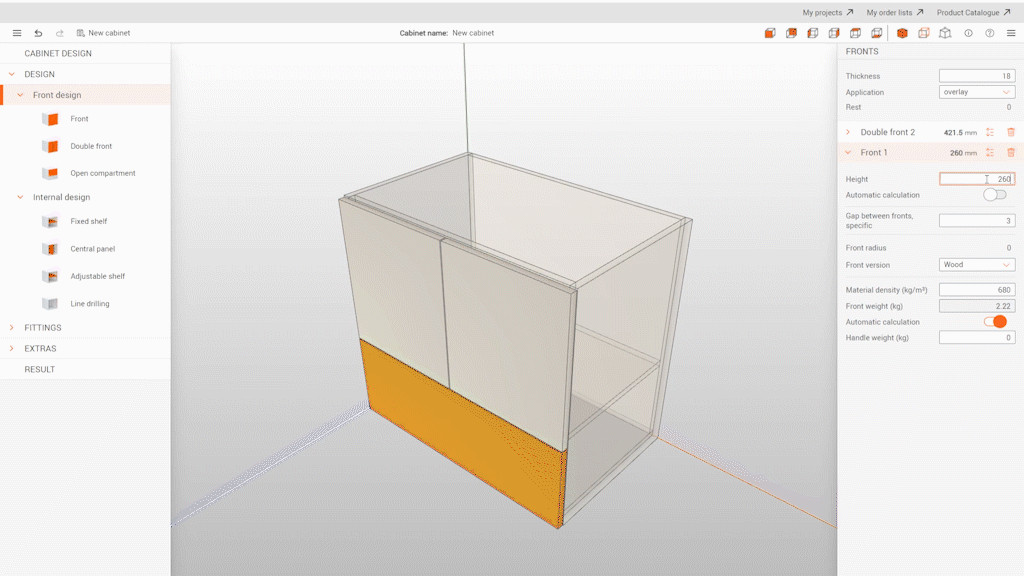Click the info icon in the toolbar

967,33
